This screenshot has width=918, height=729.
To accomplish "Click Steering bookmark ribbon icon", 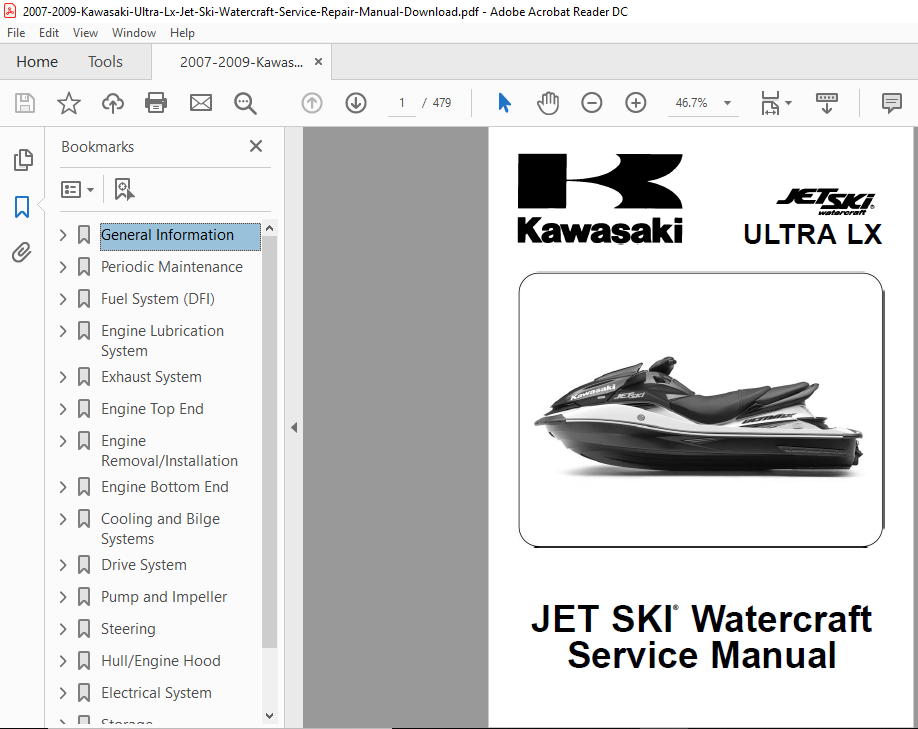I will click(x=84, y=629).
